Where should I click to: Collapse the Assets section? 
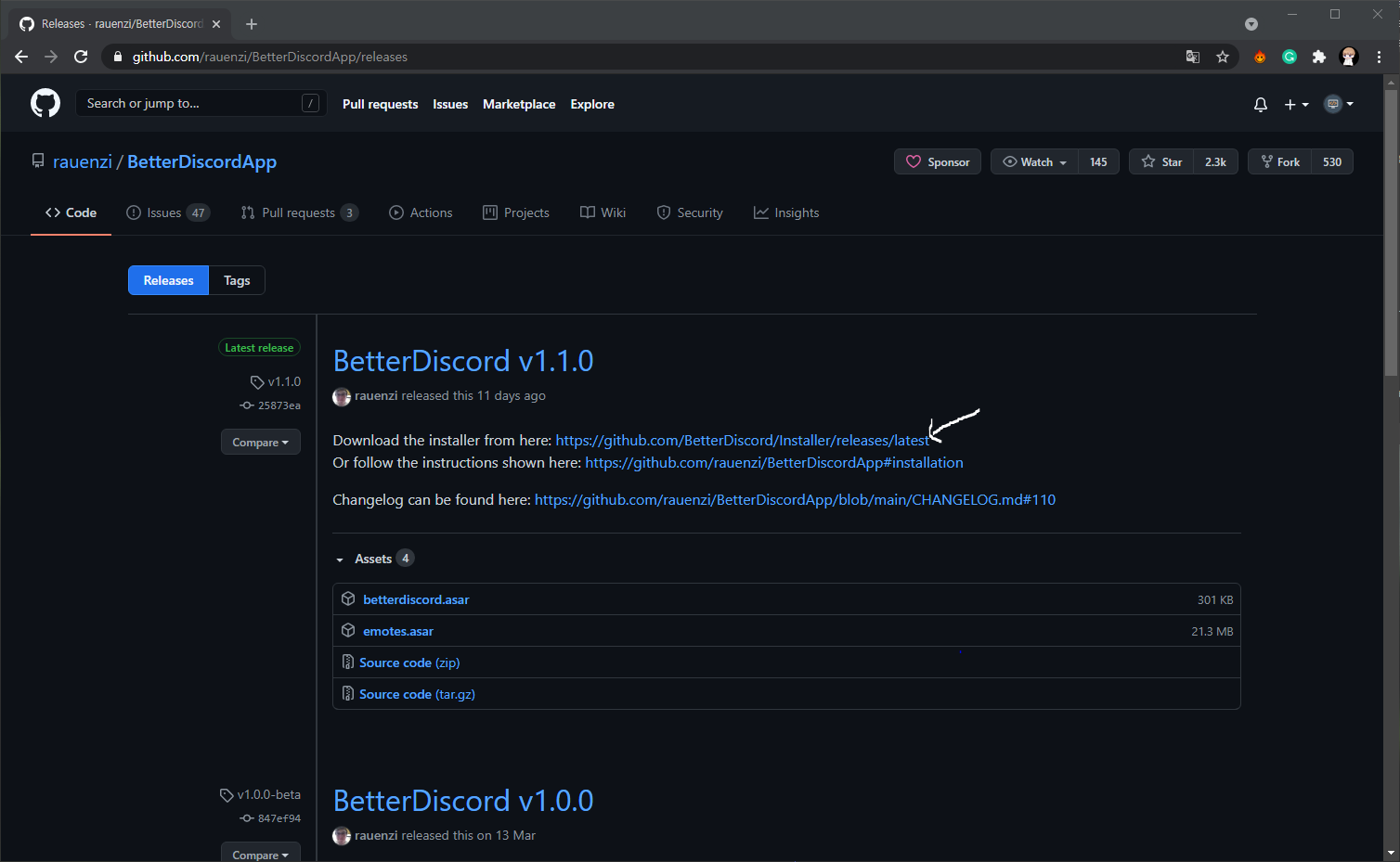(x=373, y=559)
